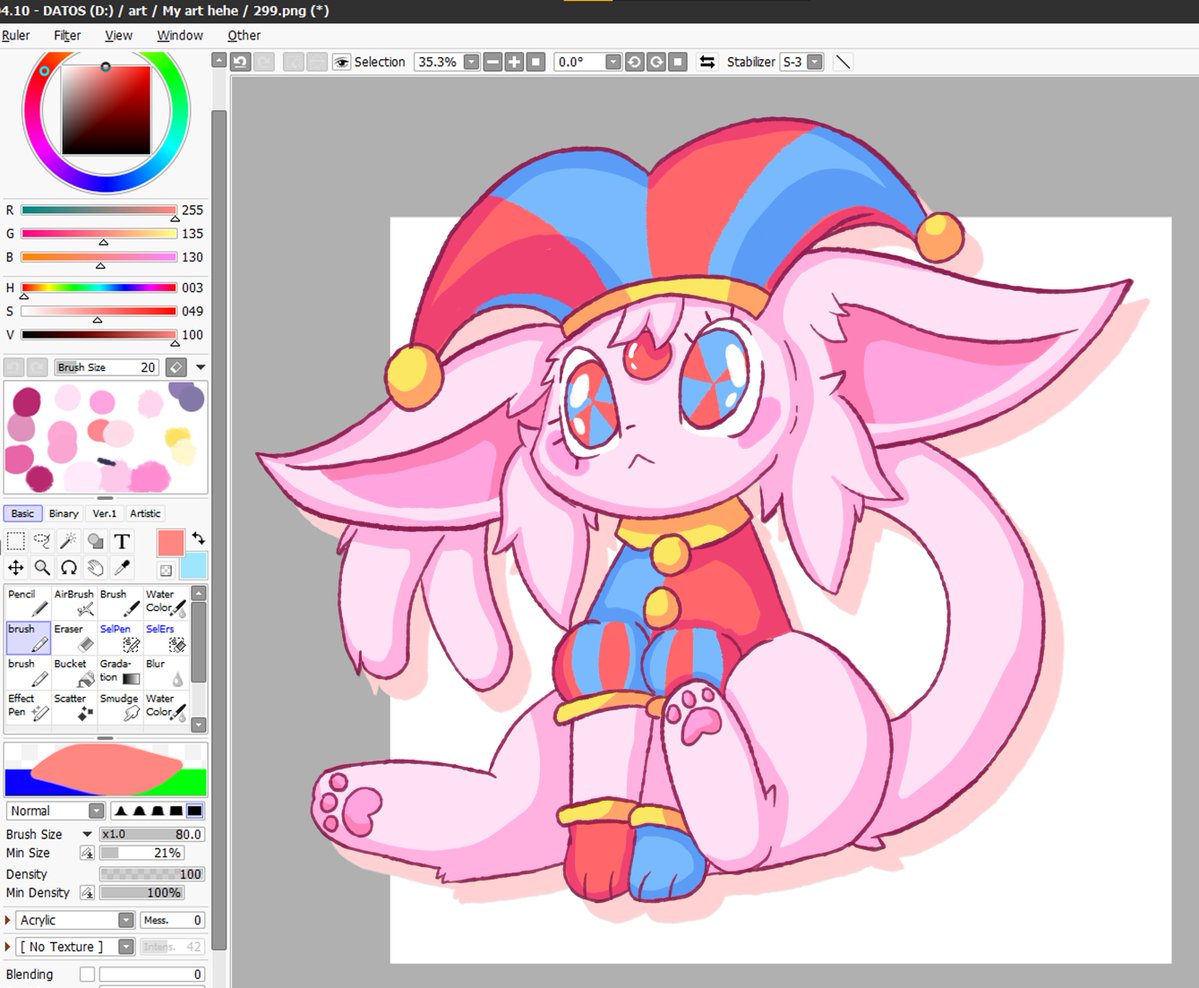Flip the canvas view horizontally
Viewport: 1199px width, 988px height.
click(707, 62)
